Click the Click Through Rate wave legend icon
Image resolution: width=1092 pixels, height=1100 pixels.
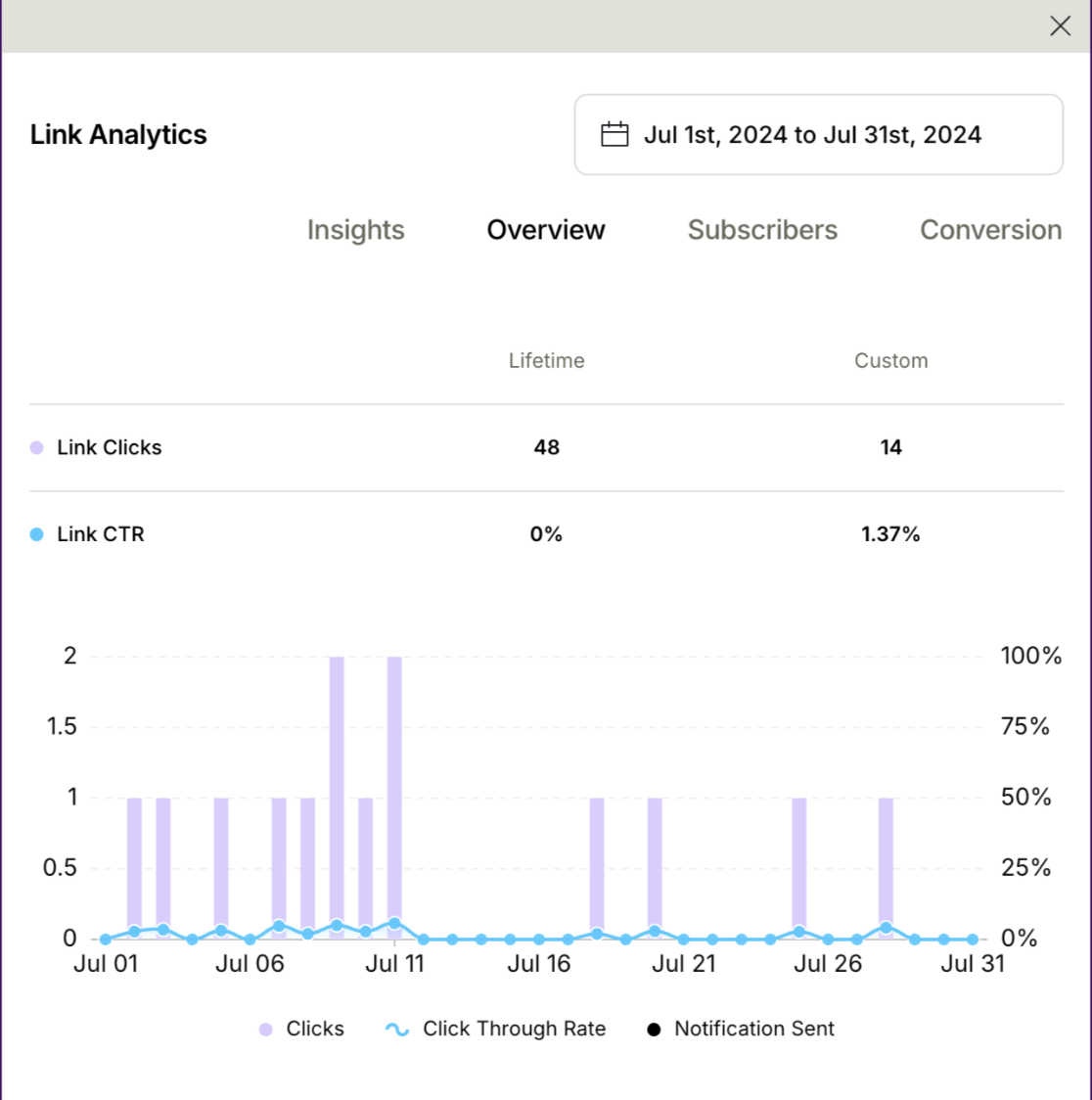click(396, 1029)
